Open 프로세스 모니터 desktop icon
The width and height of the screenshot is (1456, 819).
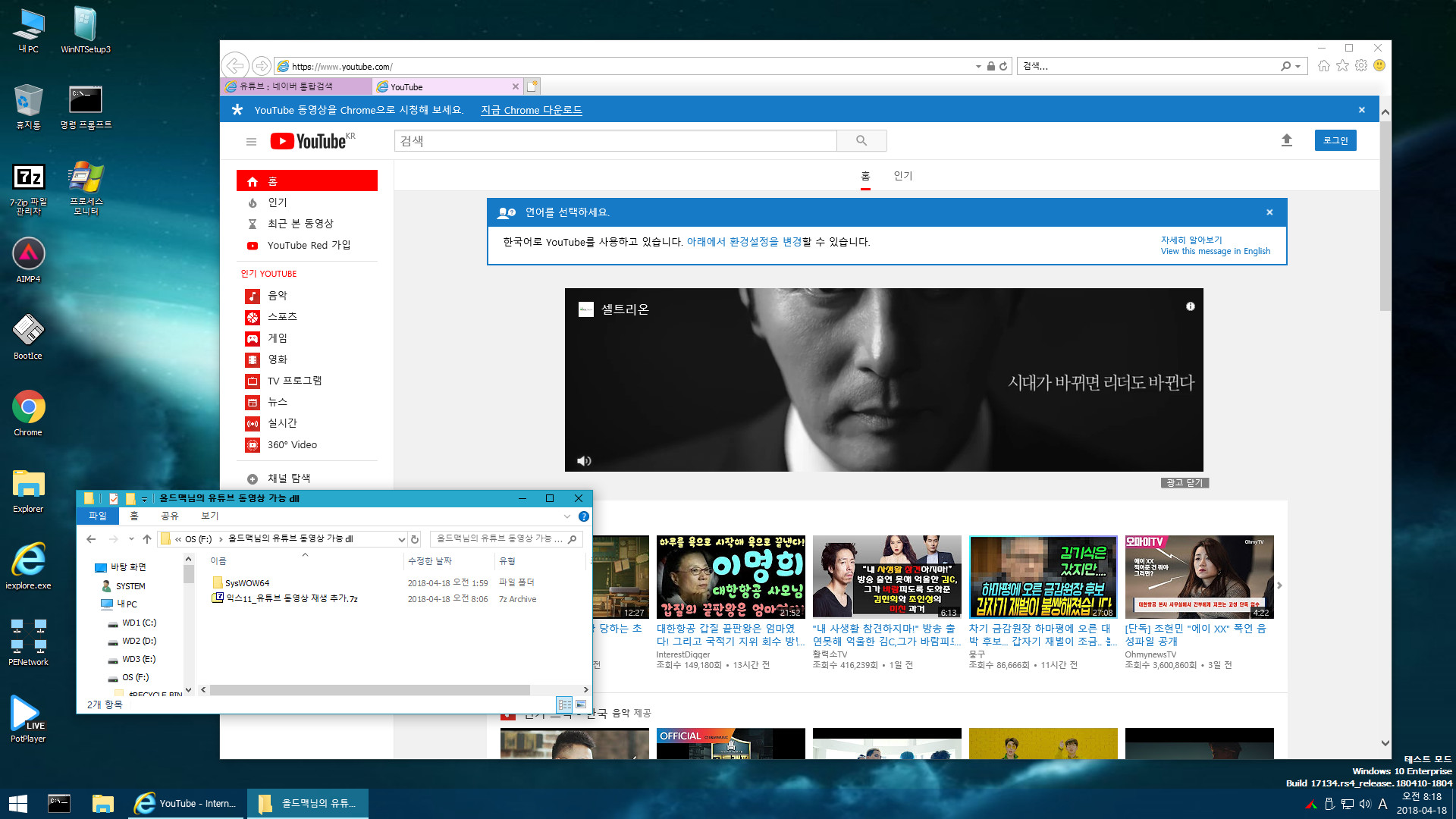86,190
